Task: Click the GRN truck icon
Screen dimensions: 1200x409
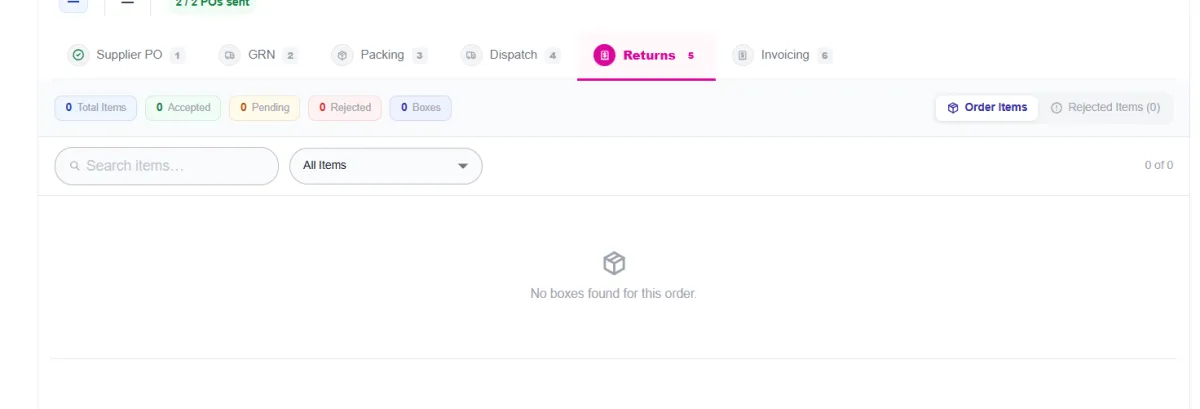Action: coord(230,55)
